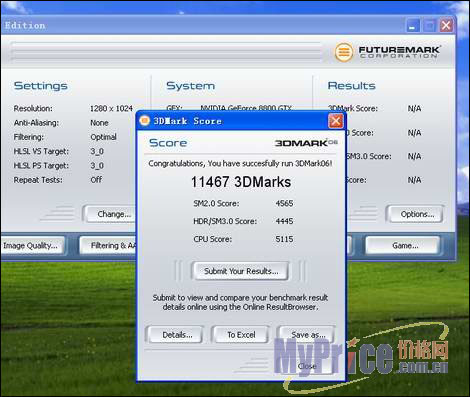Click Save as in score dialog
The width and height of the screenshot is (470, 397).
pos(307,334)
